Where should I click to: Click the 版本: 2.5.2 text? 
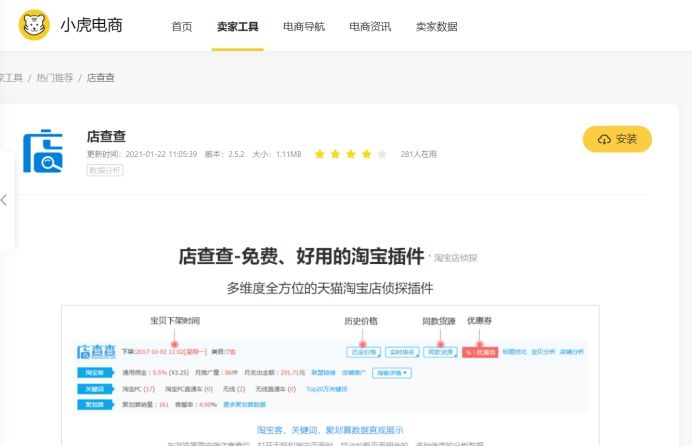225,154
